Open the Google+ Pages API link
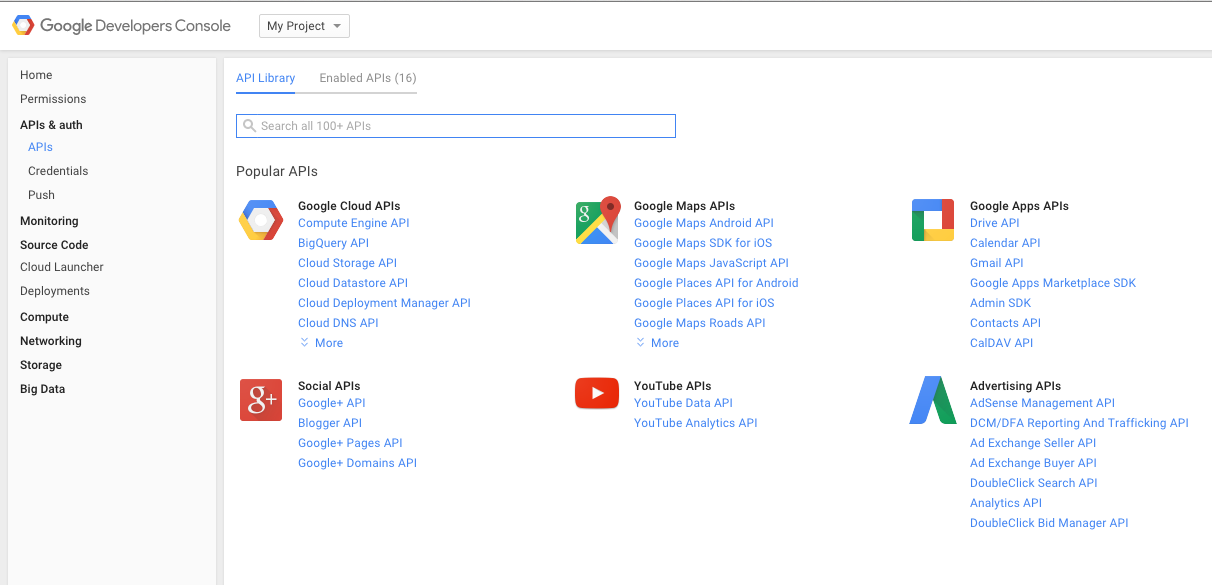Image resolution: width=1212 pixels, height=585 pixels. pos(350,443)
